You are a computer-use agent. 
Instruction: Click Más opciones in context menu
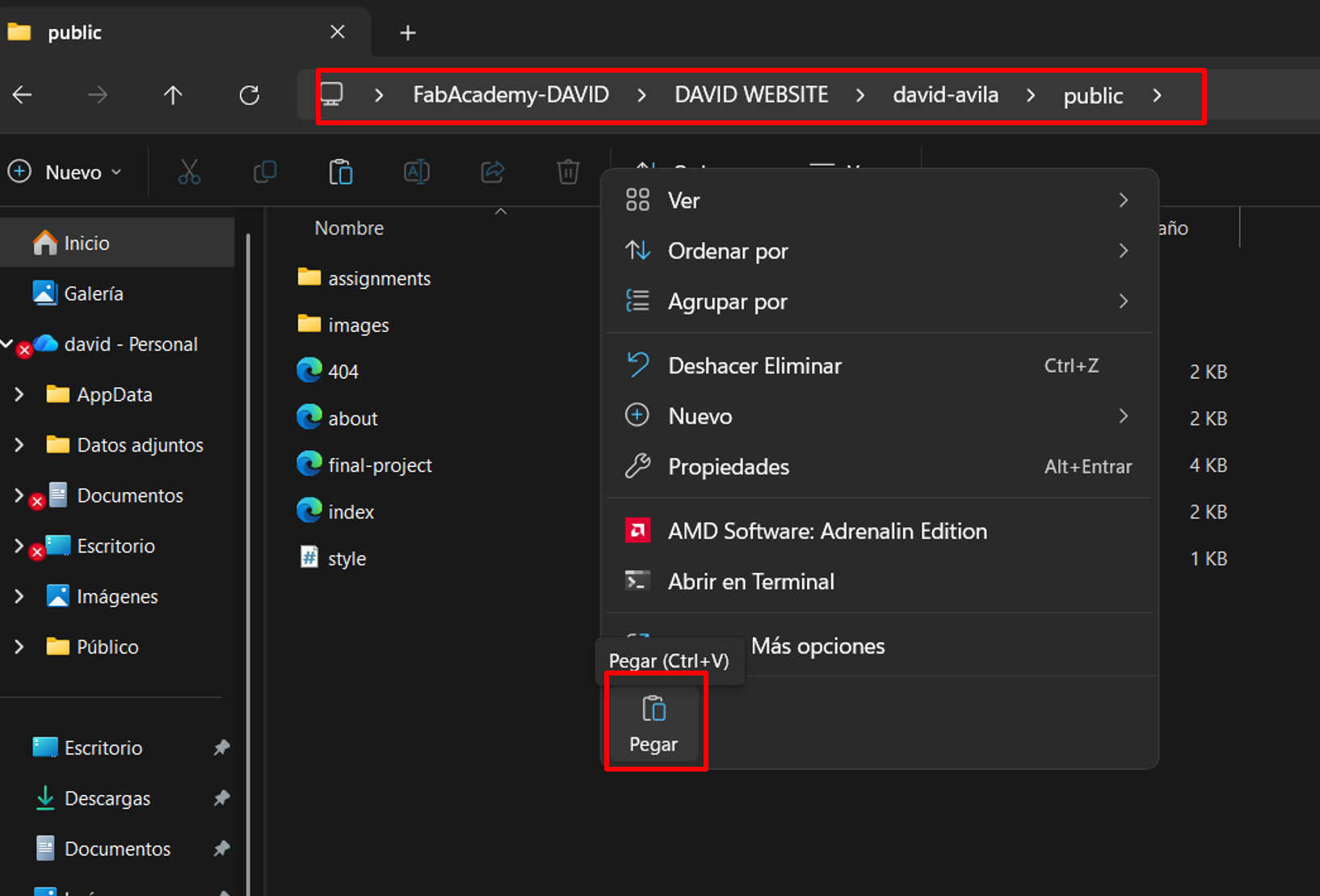click(x=818, y=646)
